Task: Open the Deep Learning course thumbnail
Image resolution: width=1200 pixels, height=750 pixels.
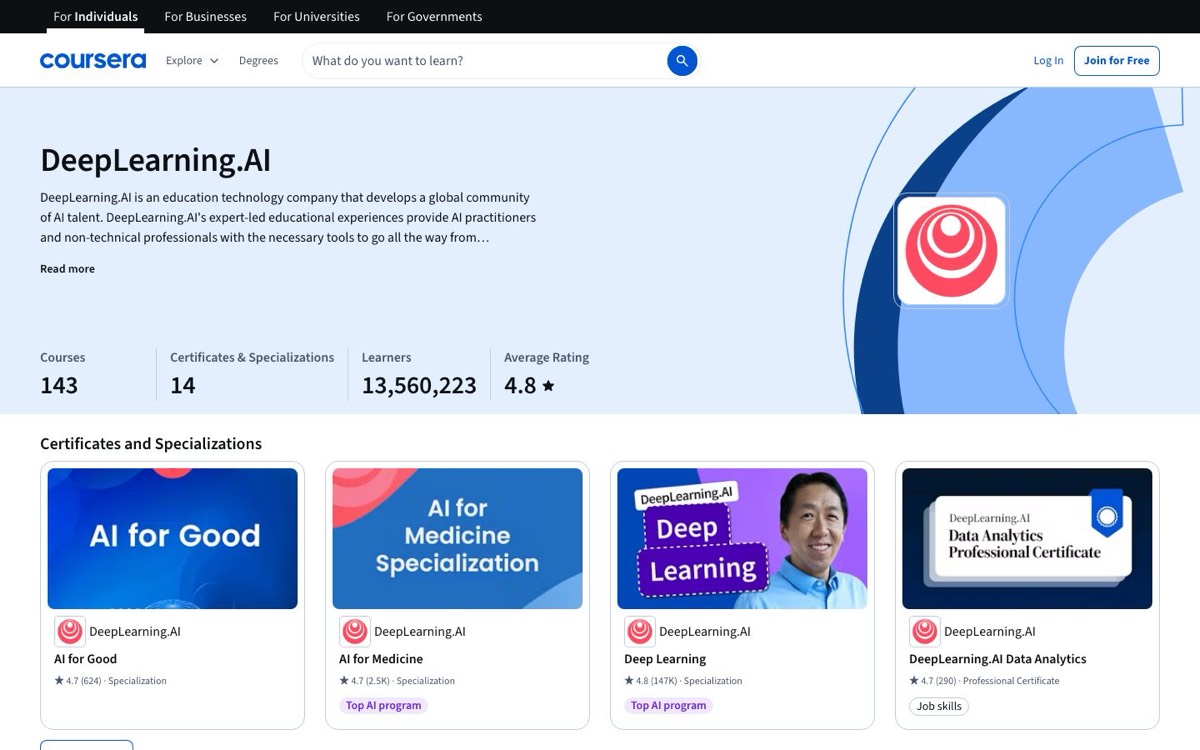Action: (x=743, y=539)
